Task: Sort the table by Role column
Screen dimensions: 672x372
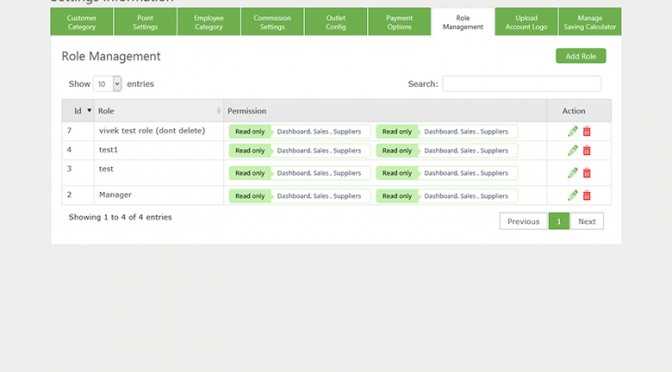Action: pos(159,111)
